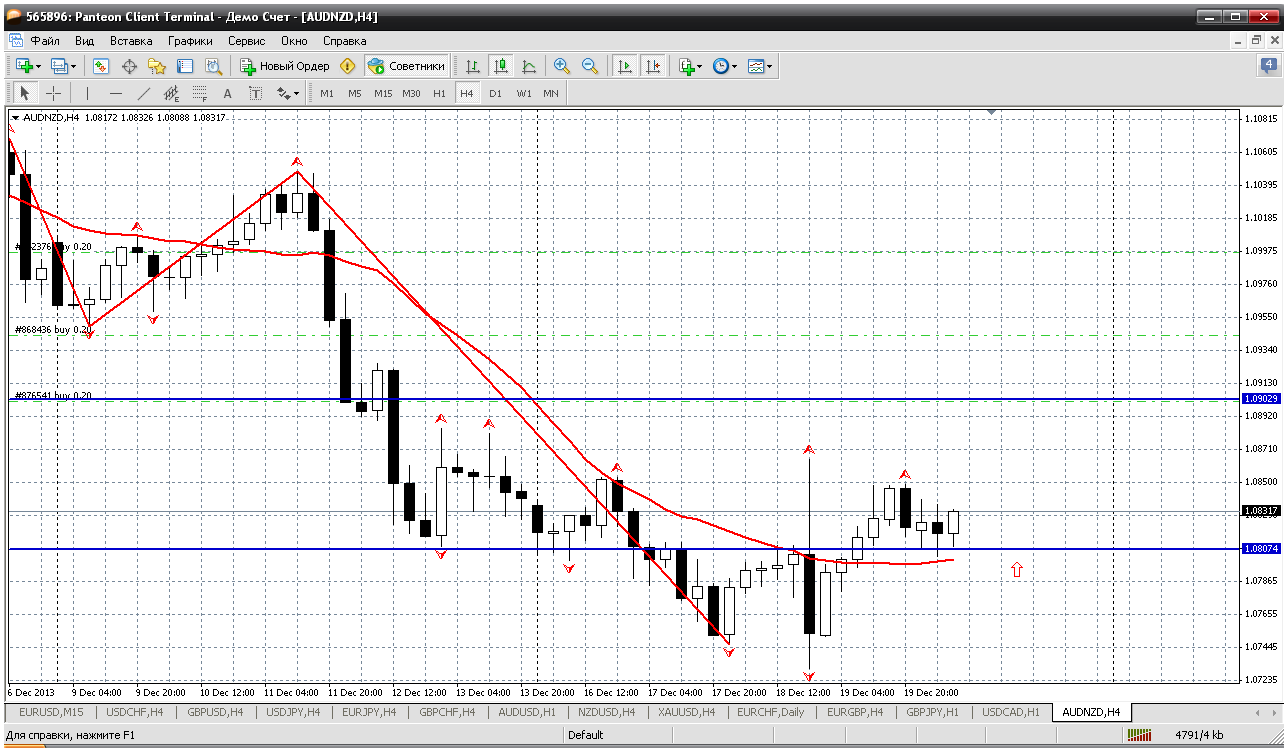
Task: Open the Market Watch window icon
Action: tap(101, 66)
